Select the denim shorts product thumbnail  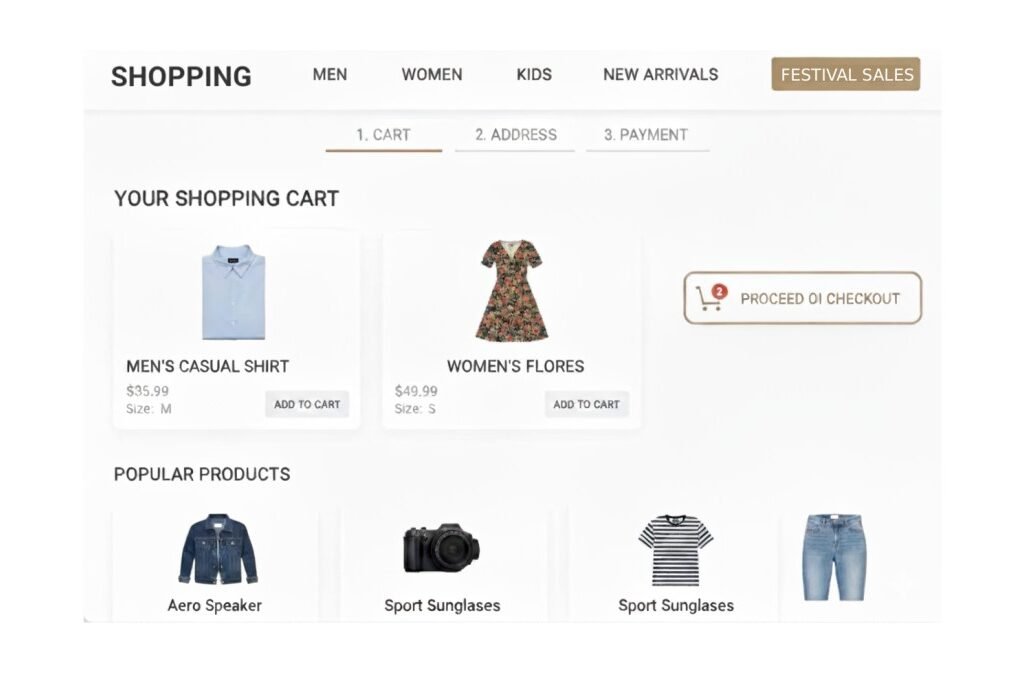click(x=833, y=556)
